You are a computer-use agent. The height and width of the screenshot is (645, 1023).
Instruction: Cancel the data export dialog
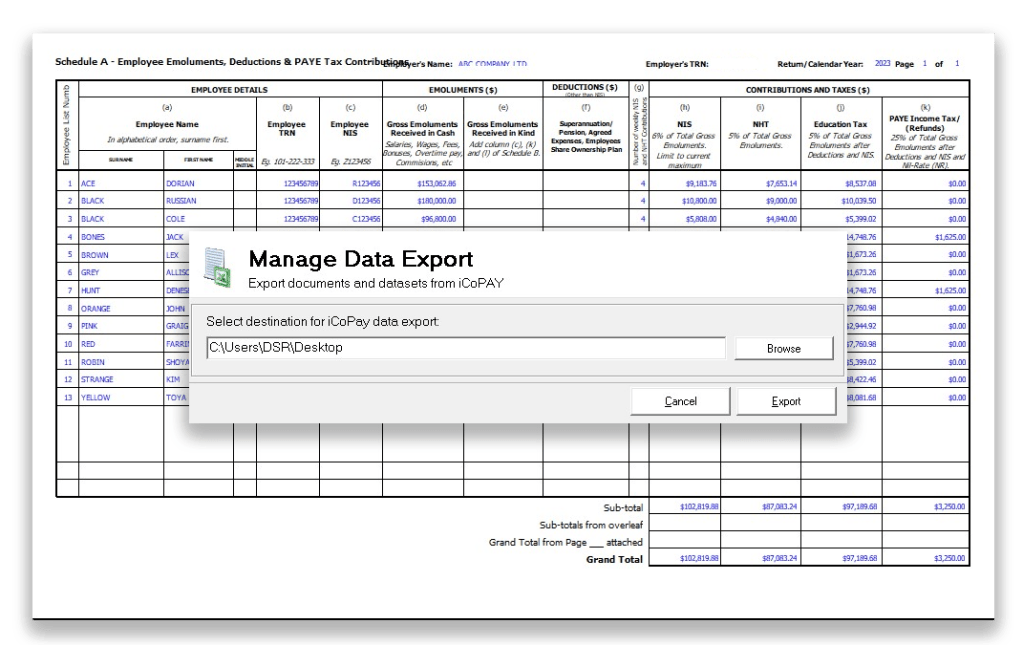point(680,402)
